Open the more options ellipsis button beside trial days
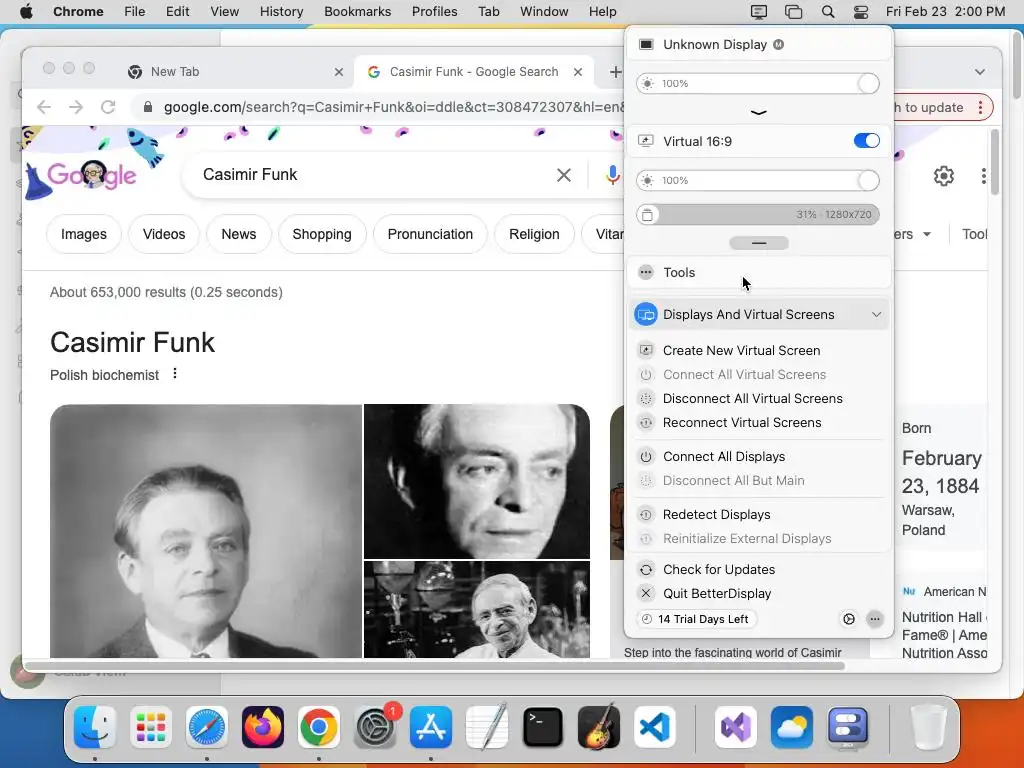 [x=874, y=619]
